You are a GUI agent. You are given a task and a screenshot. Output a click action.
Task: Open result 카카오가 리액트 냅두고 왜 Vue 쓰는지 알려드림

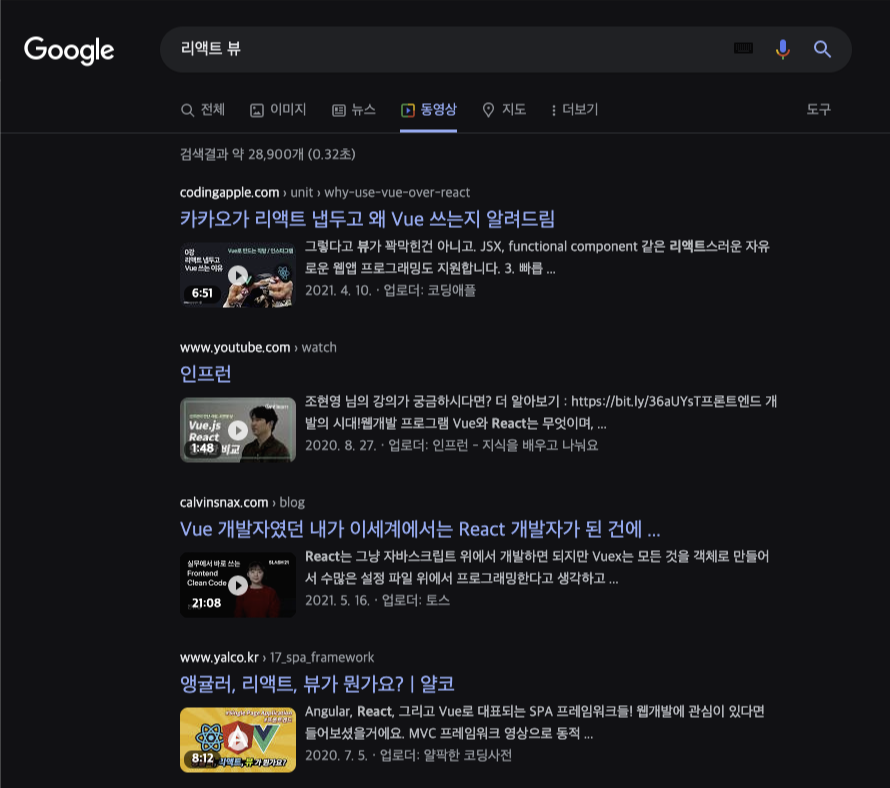(367, 219)
